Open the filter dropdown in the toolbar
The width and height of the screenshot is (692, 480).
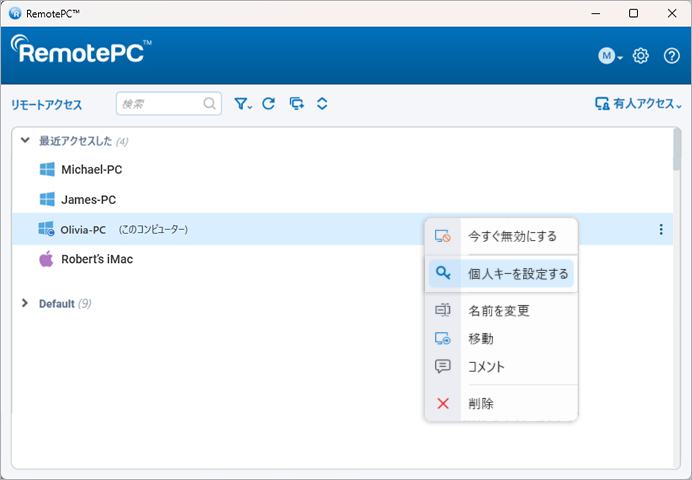pyautogui.click(x=243, y=104)
